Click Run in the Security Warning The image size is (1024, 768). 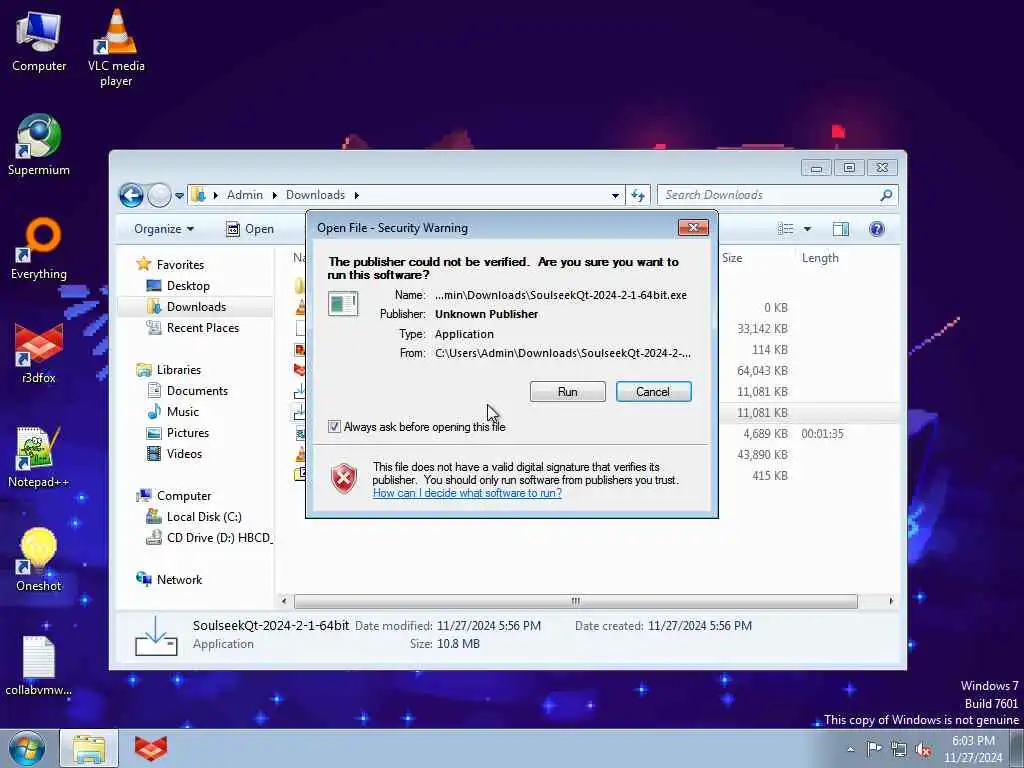tap(568, 392)
